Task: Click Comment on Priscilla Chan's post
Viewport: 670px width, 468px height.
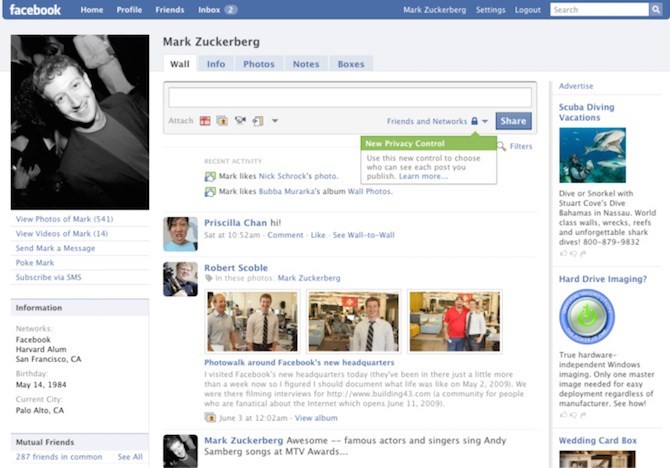Action: coord(285,235)
